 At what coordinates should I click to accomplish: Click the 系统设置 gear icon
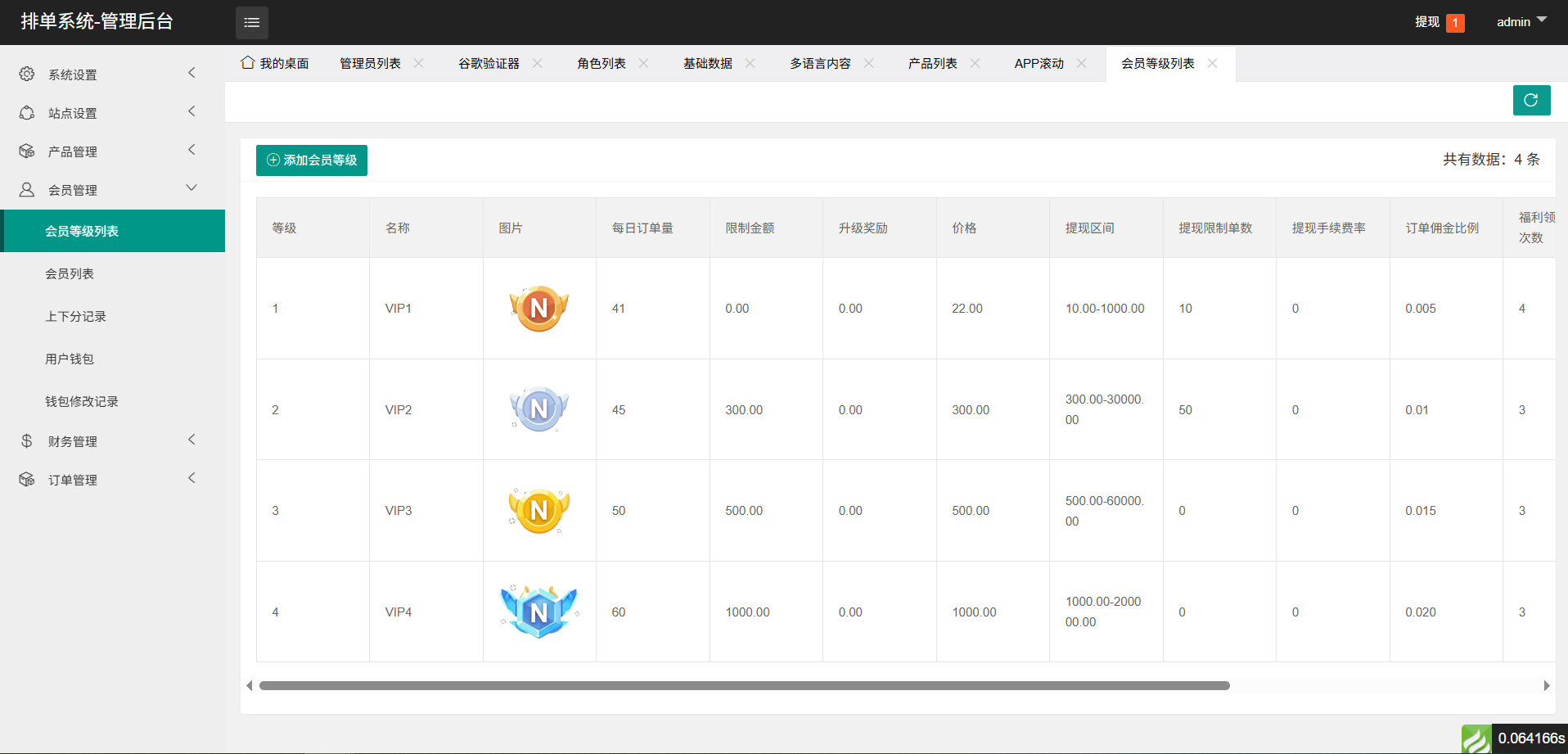[x=27, y=74]
